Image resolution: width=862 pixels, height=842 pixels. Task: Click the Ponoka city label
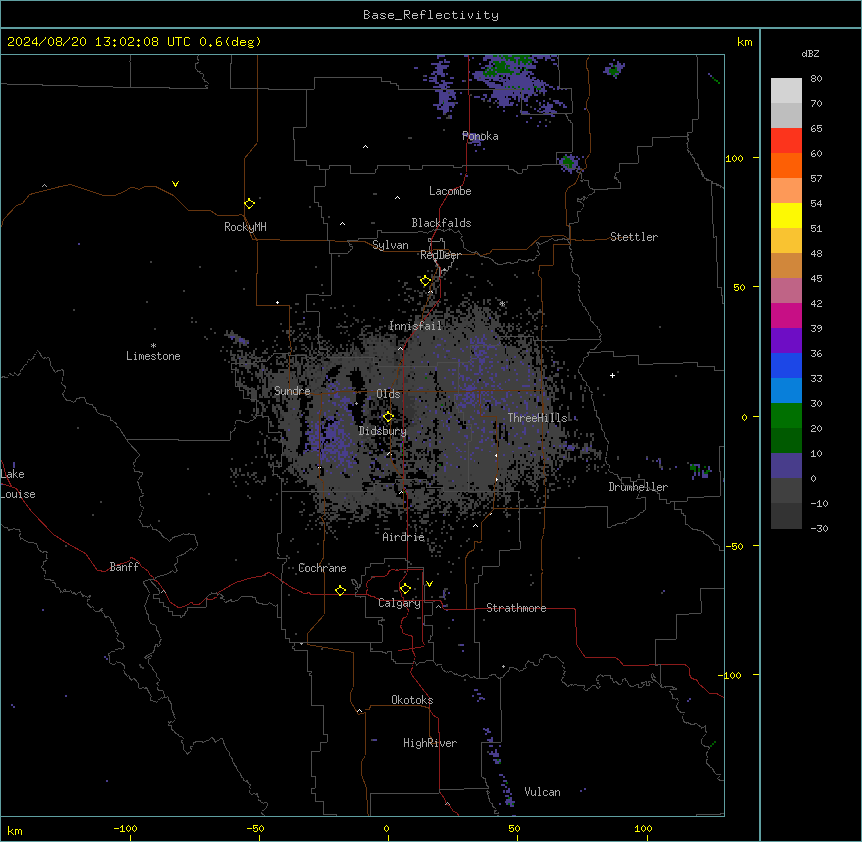tap(480, 136)
